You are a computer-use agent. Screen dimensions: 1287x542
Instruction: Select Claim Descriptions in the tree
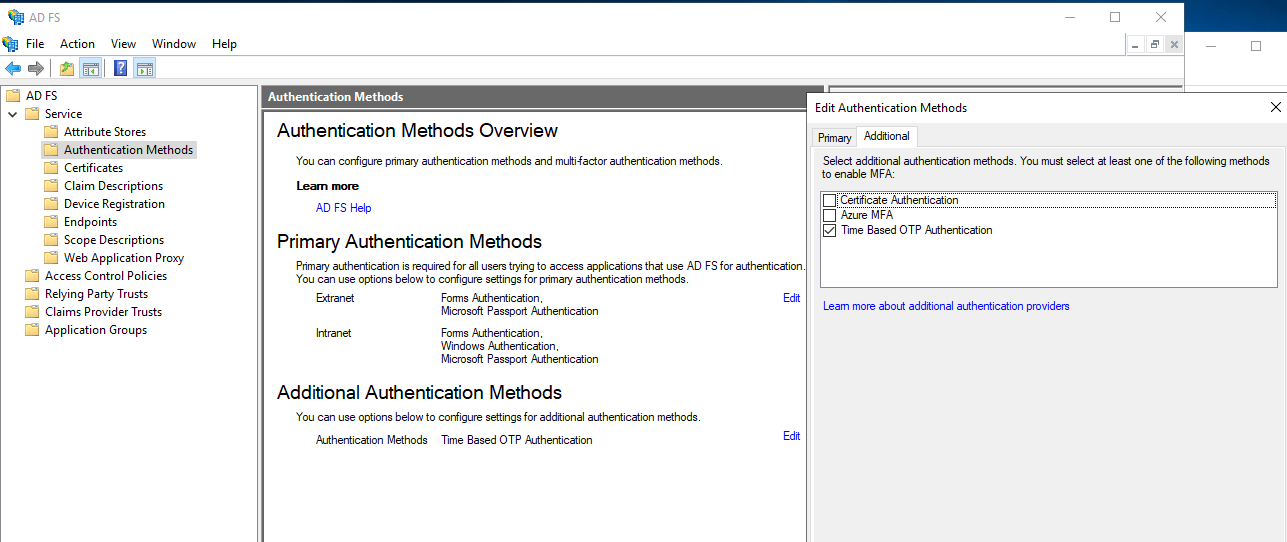[113, 186]
